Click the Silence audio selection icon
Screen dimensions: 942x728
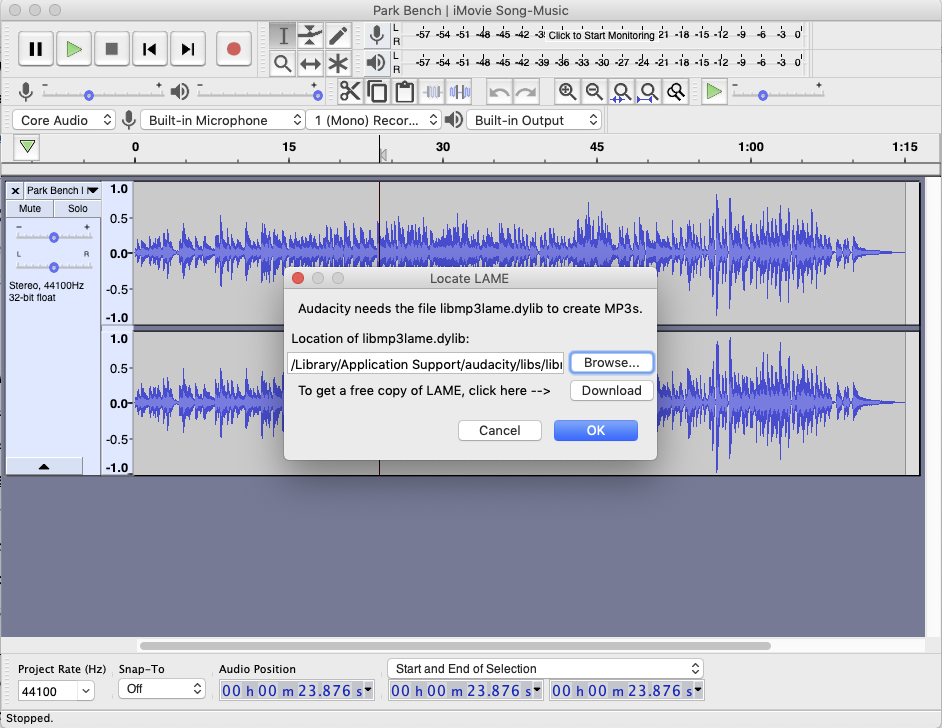[x=460, y=92]
